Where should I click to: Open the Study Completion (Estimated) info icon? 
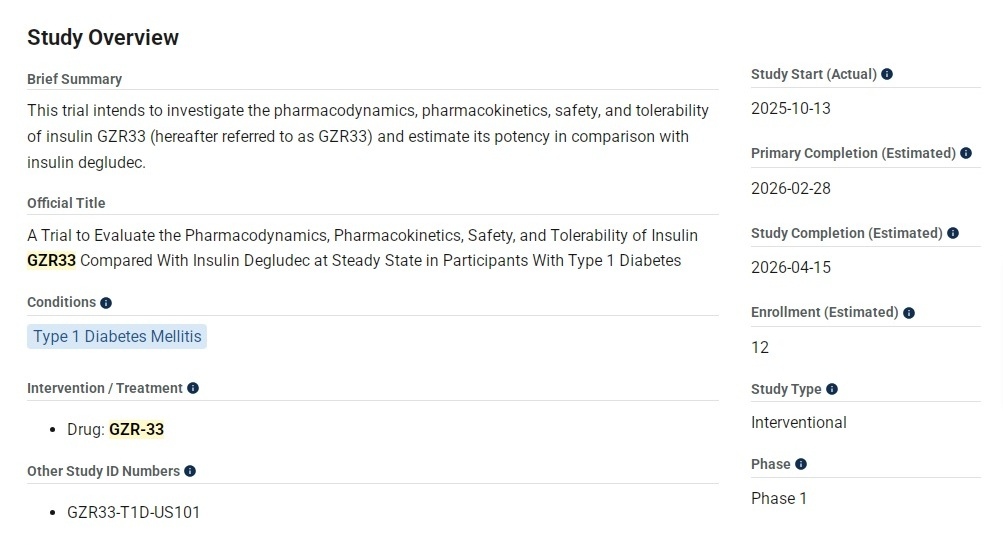click(x=953, y=233)
